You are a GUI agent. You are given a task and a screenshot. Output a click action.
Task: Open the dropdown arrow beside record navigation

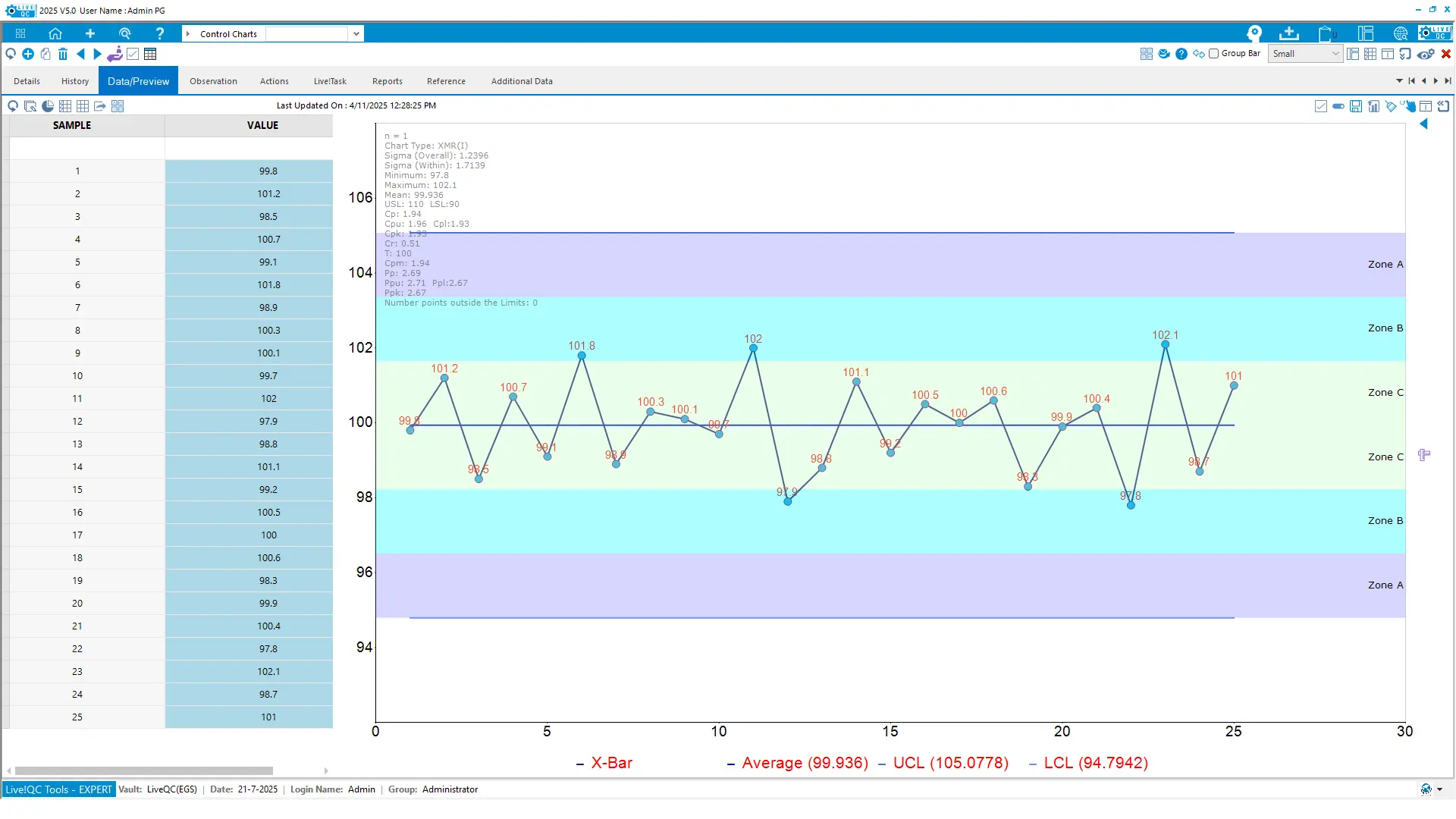(1399, 81)
